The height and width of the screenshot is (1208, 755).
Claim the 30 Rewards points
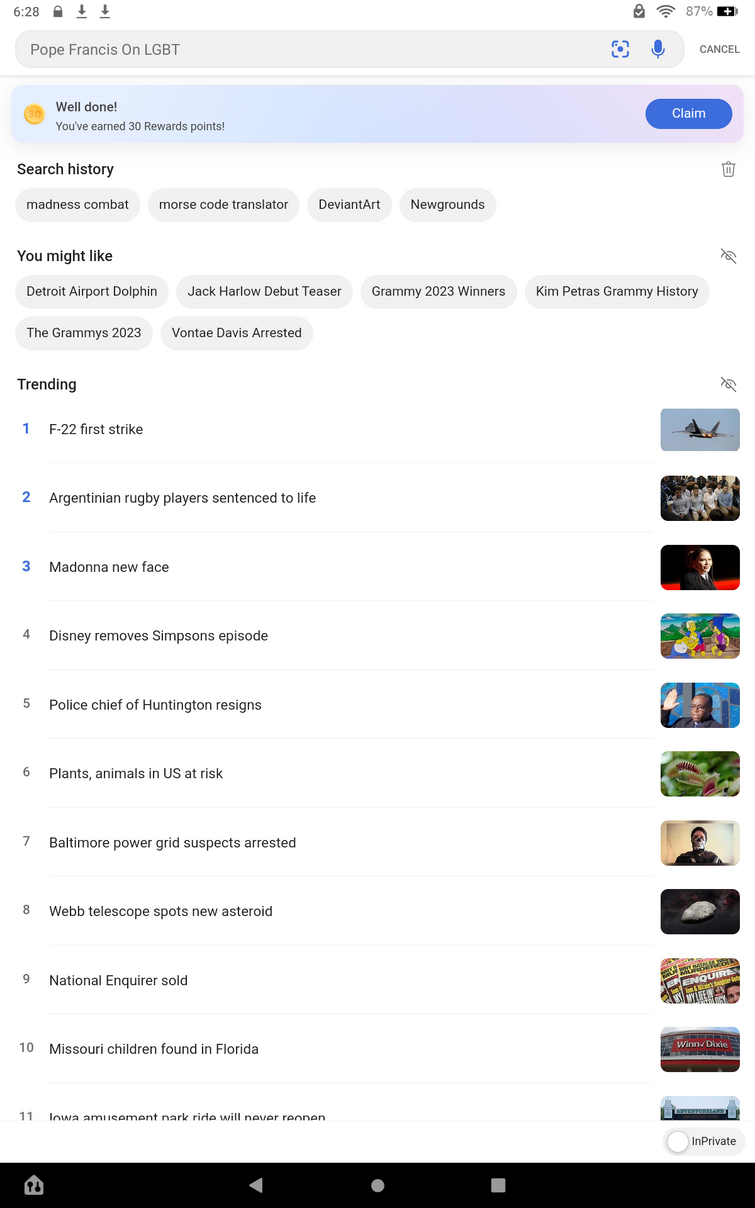688,114
